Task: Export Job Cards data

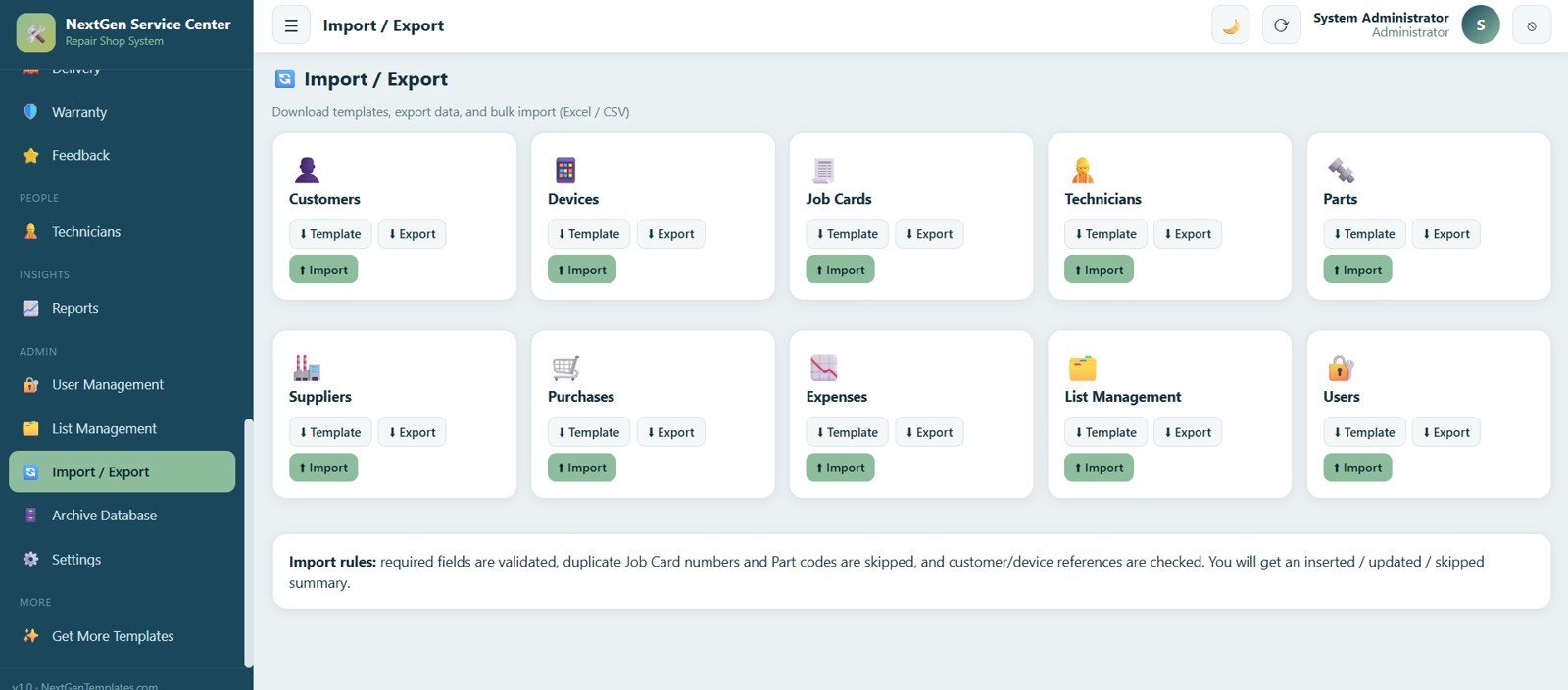Action: 929,234
